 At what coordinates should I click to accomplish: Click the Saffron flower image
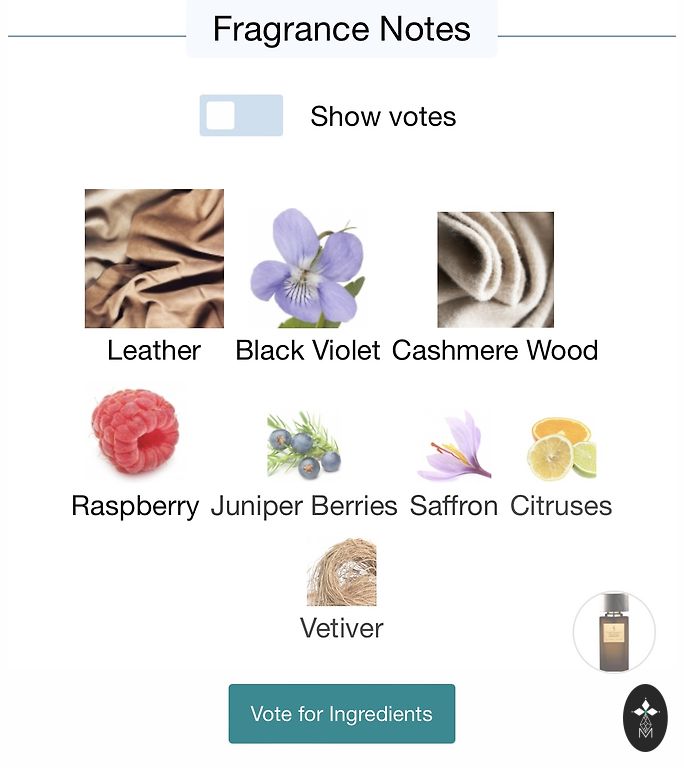tap(454, 446)
